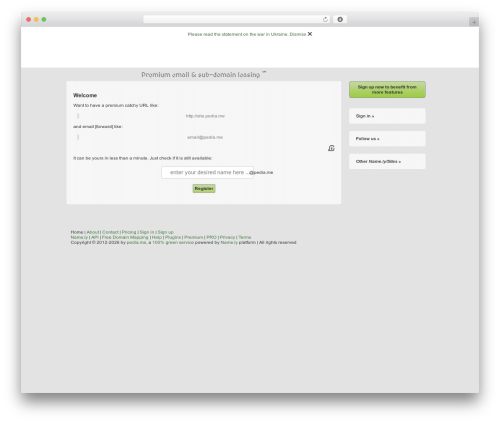Click the Welcome heading
The image size is (500, 423).
click(85, 95)
